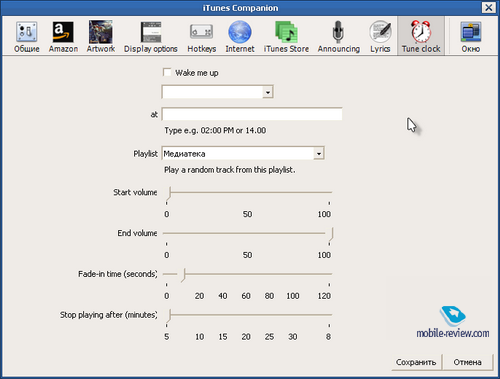Viewport: 500px width, 379px height.
Task: Open the Announcing microphone icon
Action: [339, 37]
